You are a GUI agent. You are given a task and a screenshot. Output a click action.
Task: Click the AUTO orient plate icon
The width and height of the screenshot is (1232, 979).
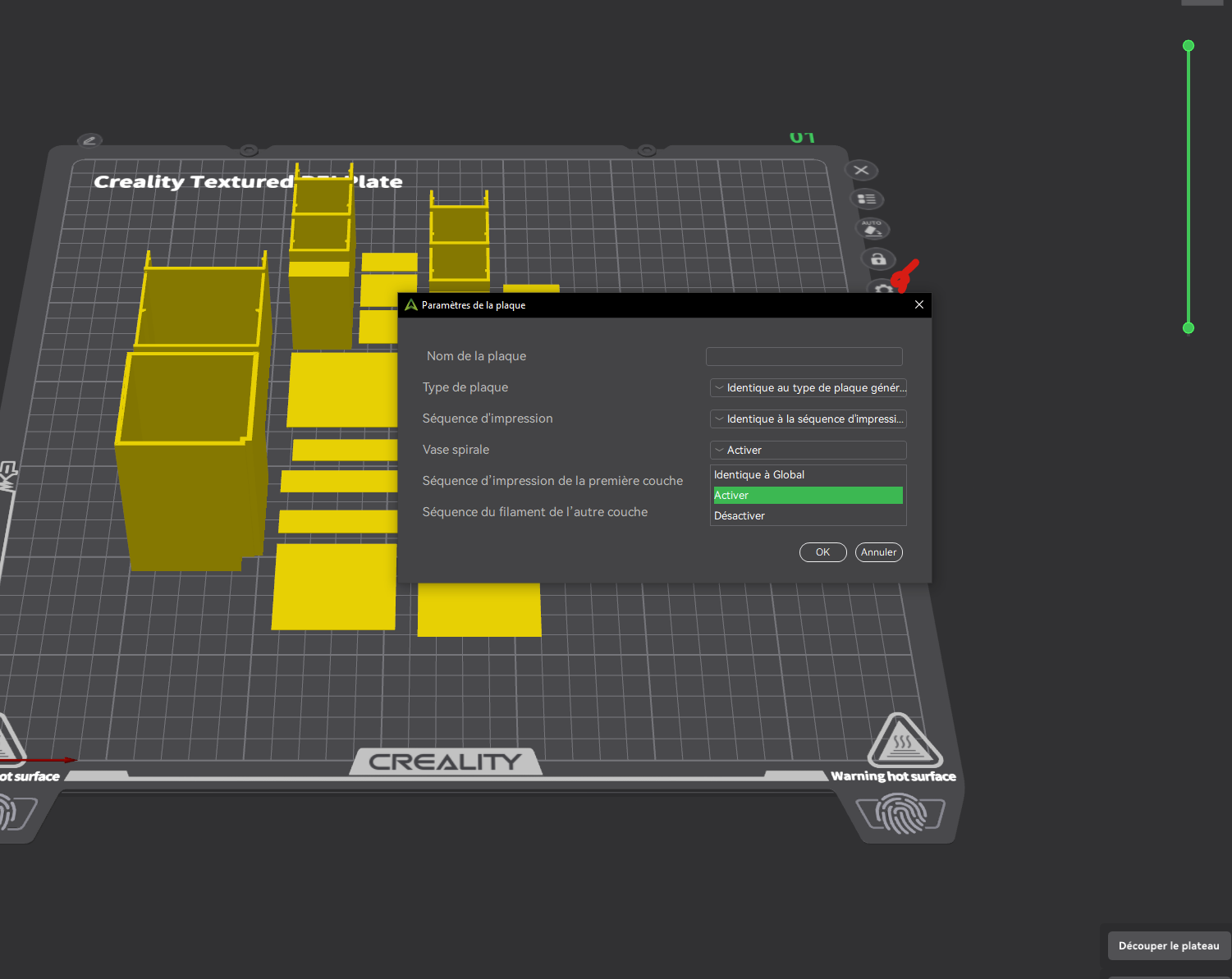pyautogui.click(x=872, y=228)
